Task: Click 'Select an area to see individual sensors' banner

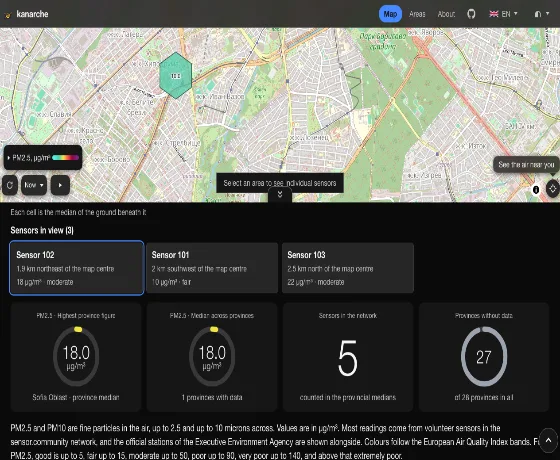Action: (x=280, y=183)
